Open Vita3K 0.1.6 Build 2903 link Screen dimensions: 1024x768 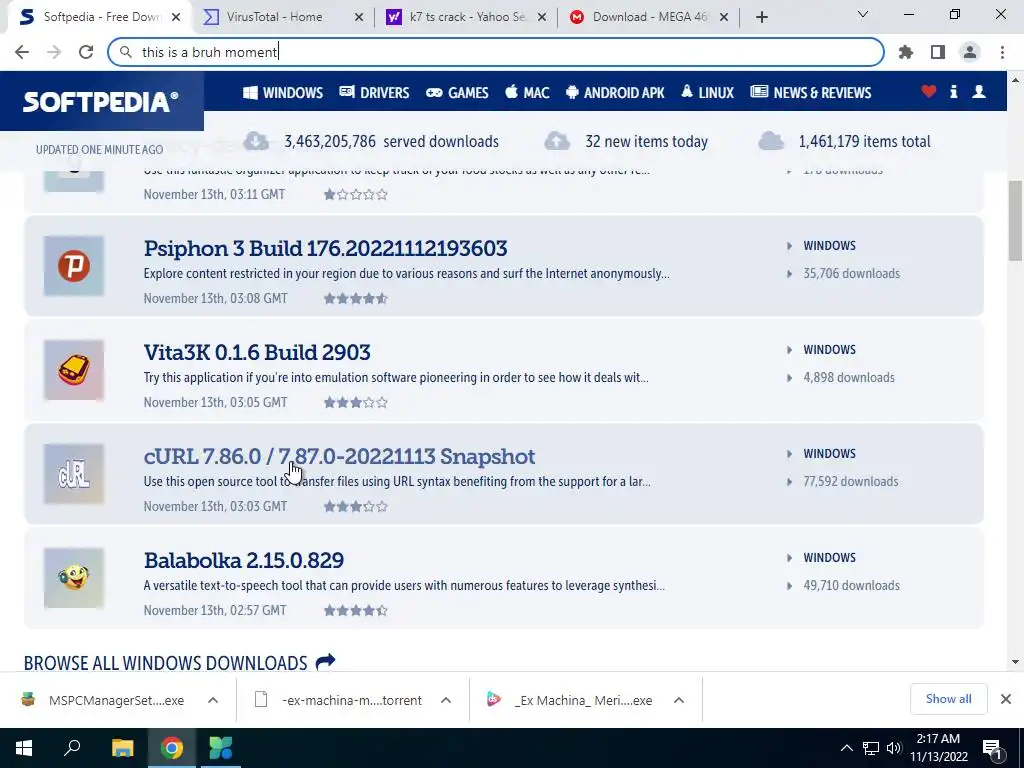click(257, 352)
